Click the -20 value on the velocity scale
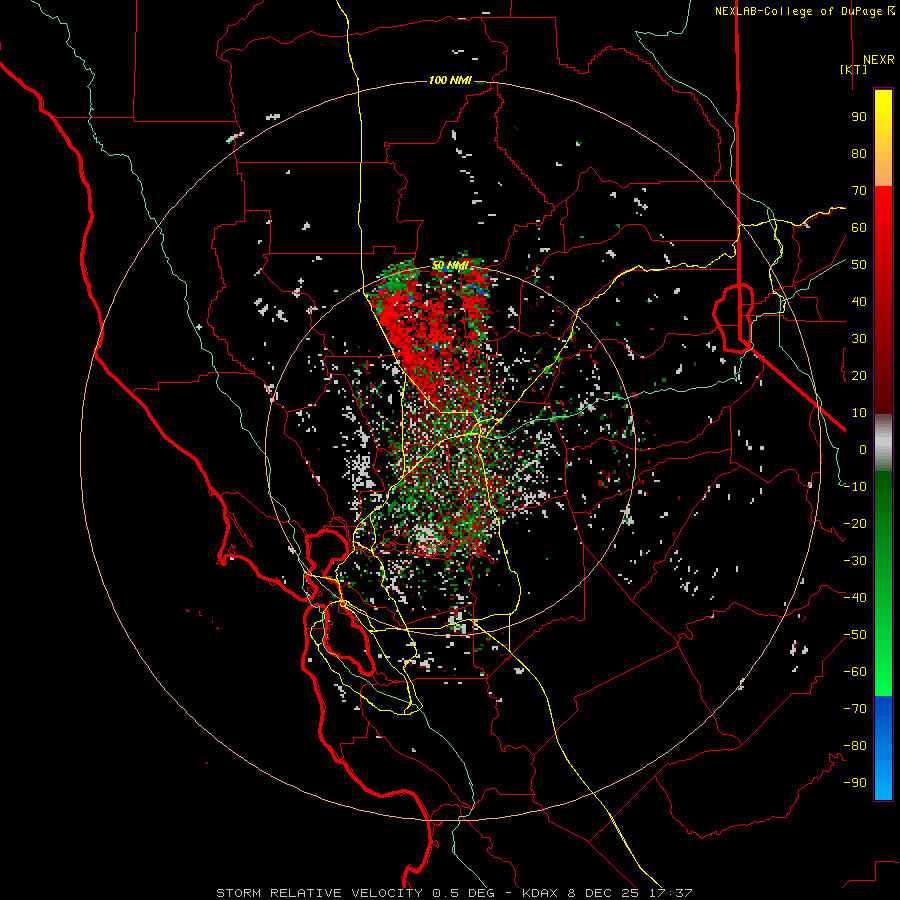 click(855, 523)
